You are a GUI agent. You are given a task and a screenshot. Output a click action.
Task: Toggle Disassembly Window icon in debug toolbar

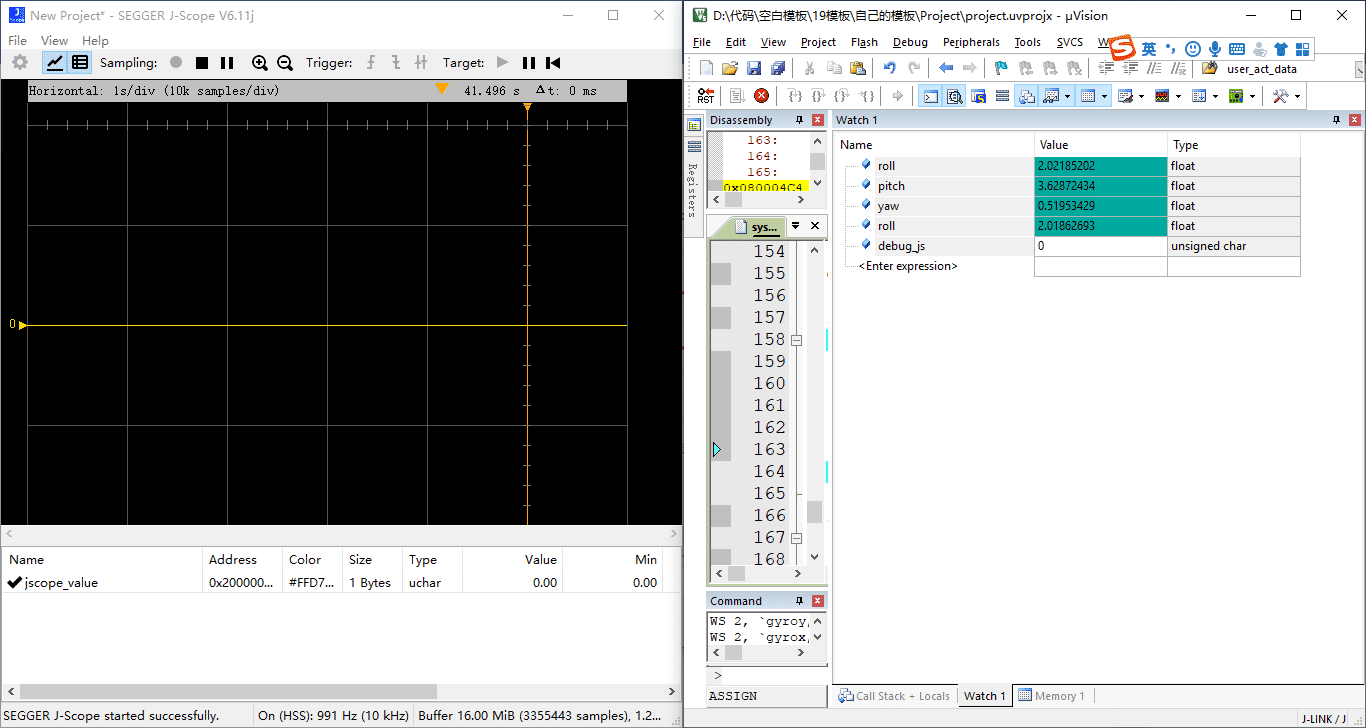(954, 96)
